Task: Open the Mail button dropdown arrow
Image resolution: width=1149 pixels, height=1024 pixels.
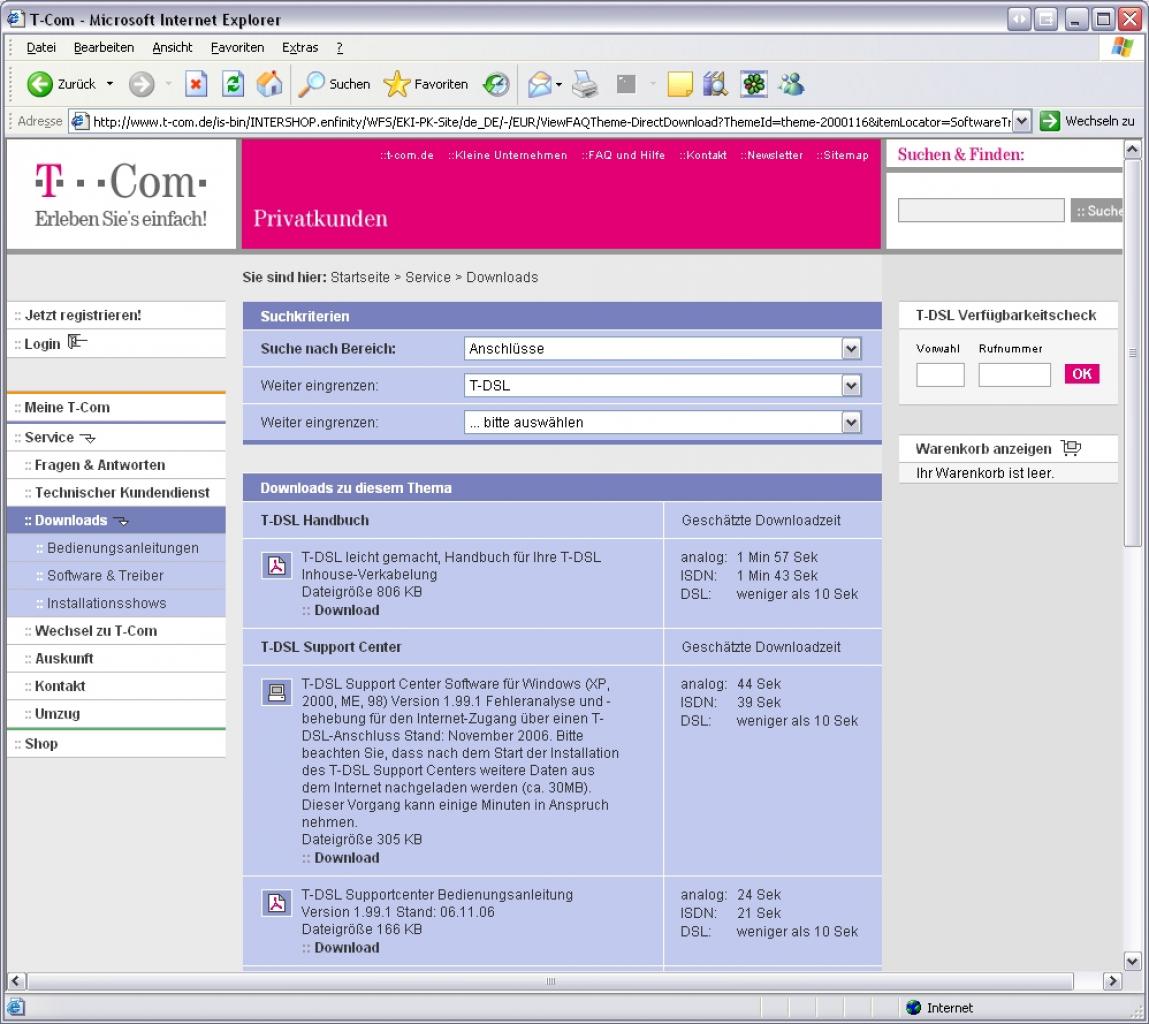Action: tap(559, 84)
